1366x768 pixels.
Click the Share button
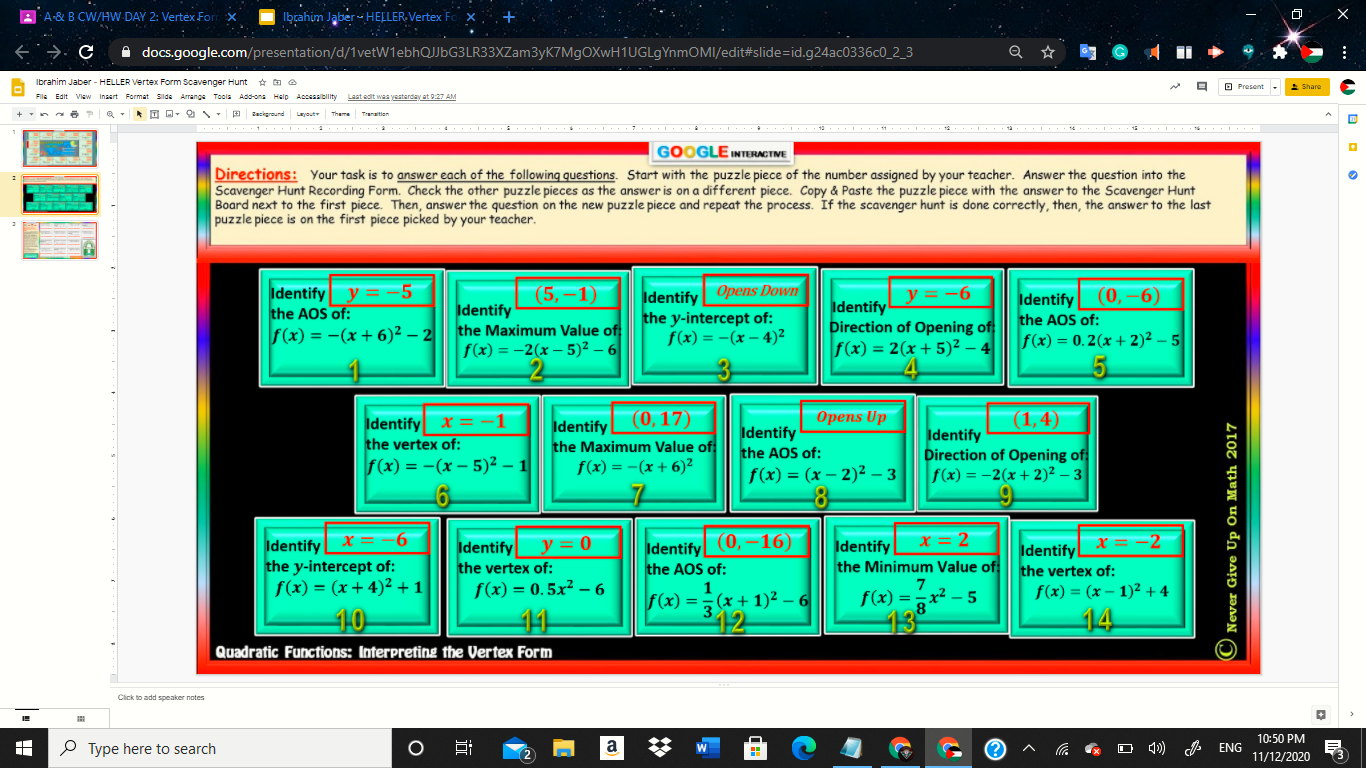[1307, 87]
